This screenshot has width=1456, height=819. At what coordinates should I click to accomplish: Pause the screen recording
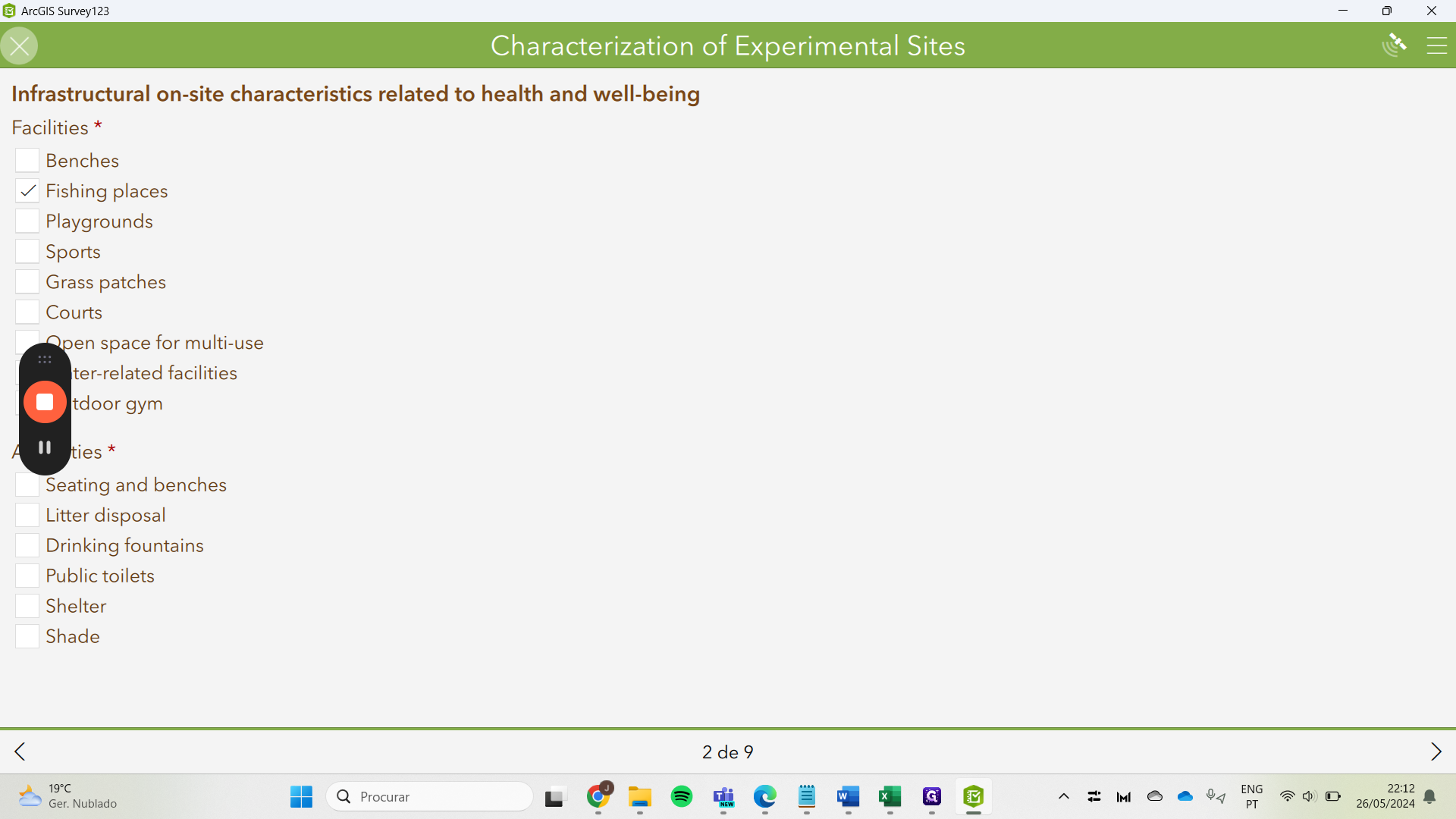tap(45, 447)
